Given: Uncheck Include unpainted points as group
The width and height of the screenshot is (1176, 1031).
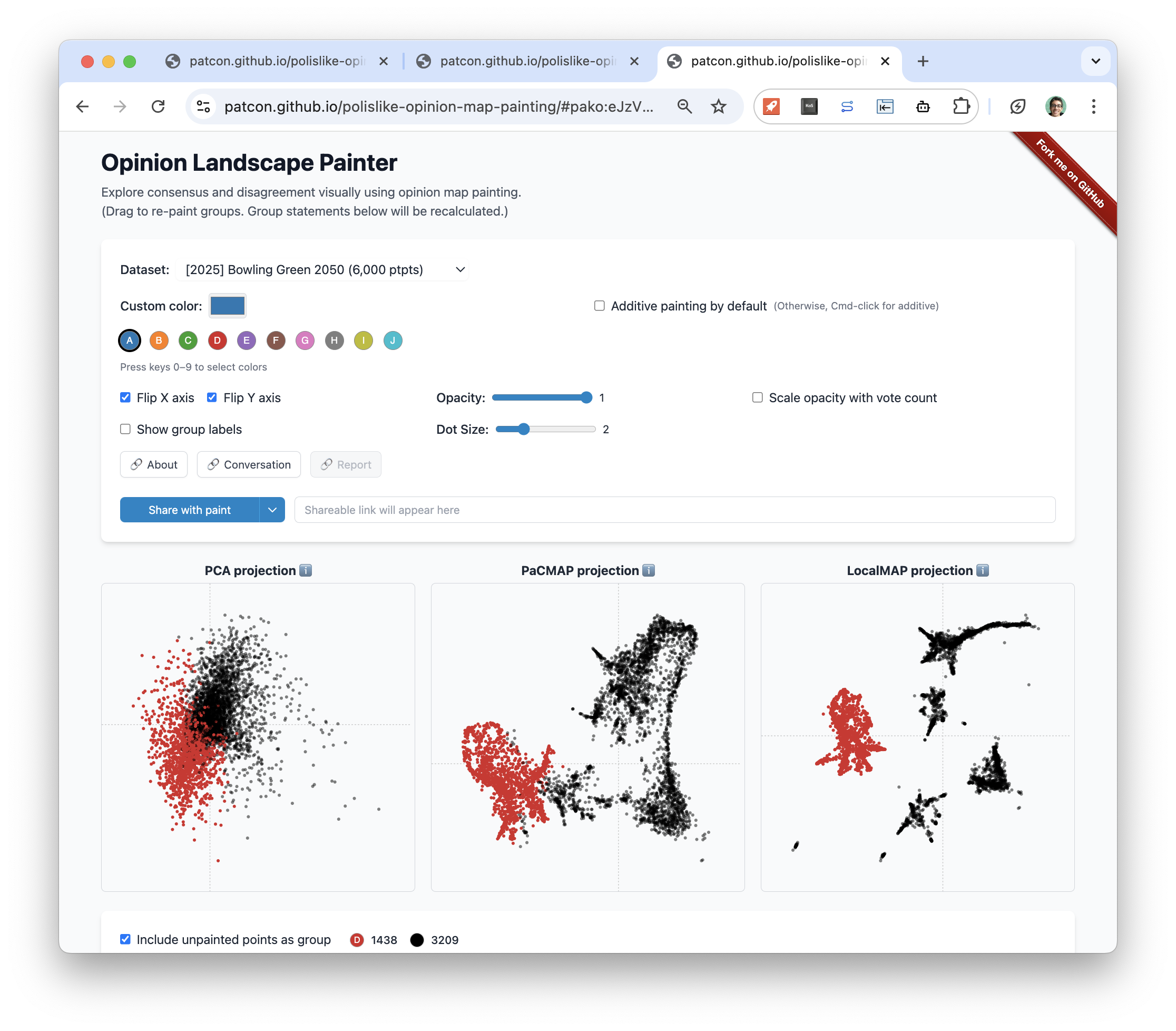Looking at the screenshot, I should click(x=125, y=939).
